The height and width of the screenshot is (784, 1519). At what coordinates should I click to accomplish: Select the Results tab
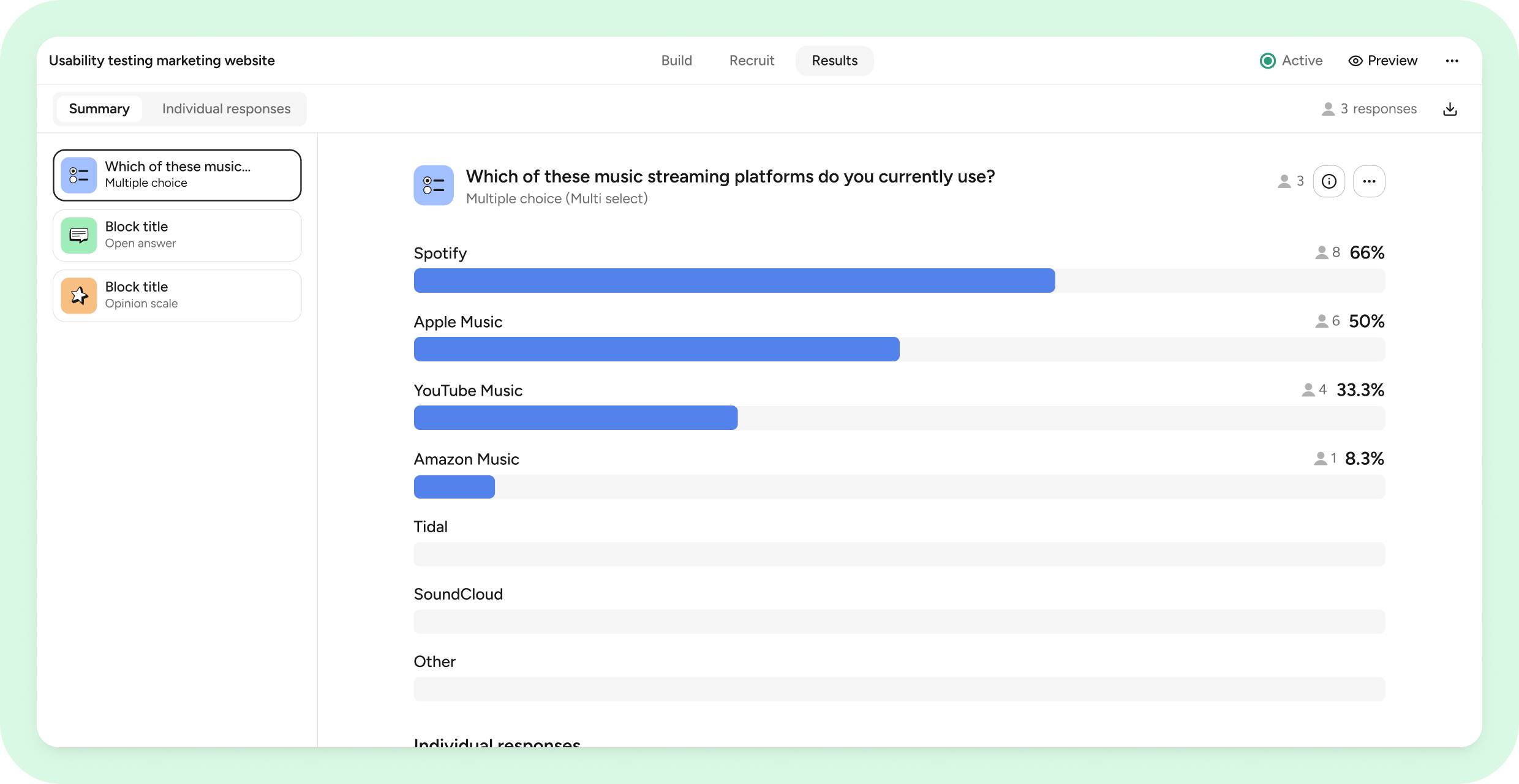coord(834,60)
